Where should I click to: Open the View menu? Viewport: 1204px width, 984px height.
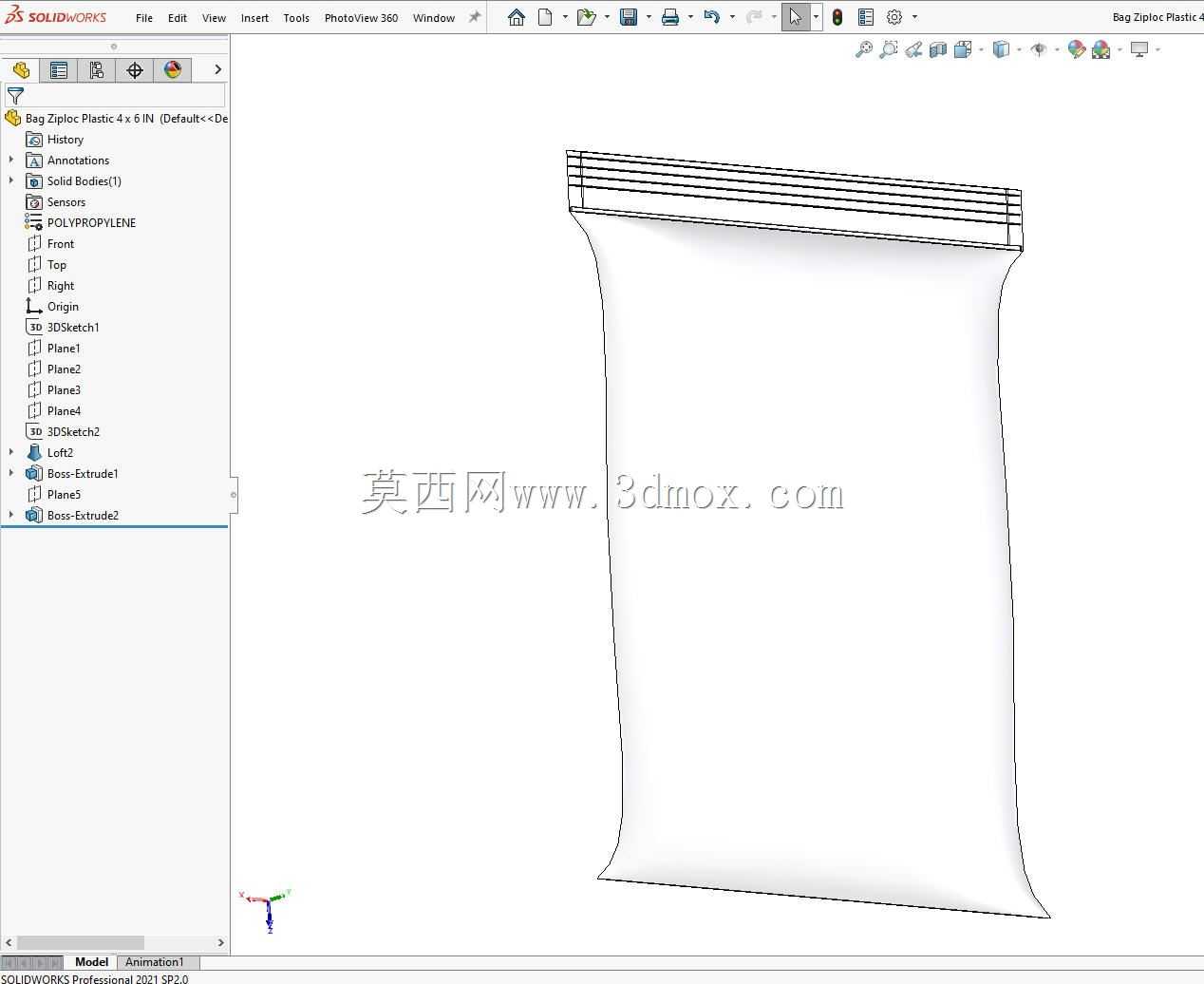(214, 18)
